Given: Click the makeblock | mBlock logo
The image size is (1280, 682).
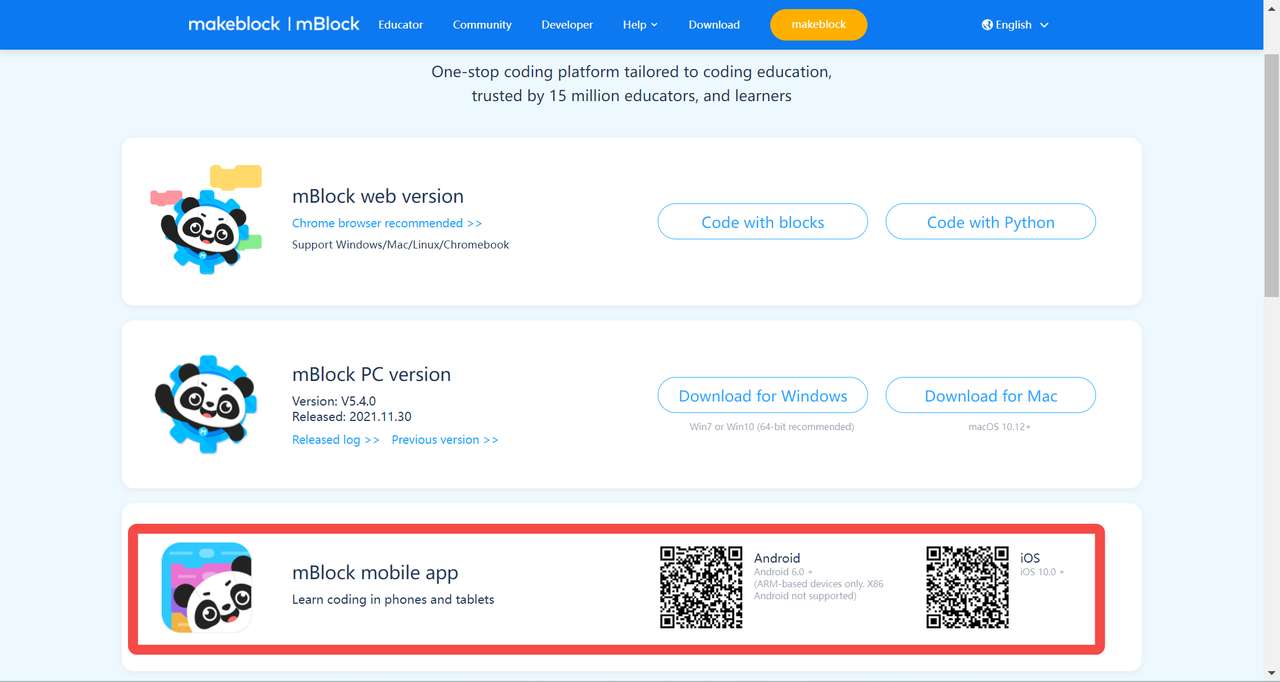Looking at the screenshot, I should [273, 24].
